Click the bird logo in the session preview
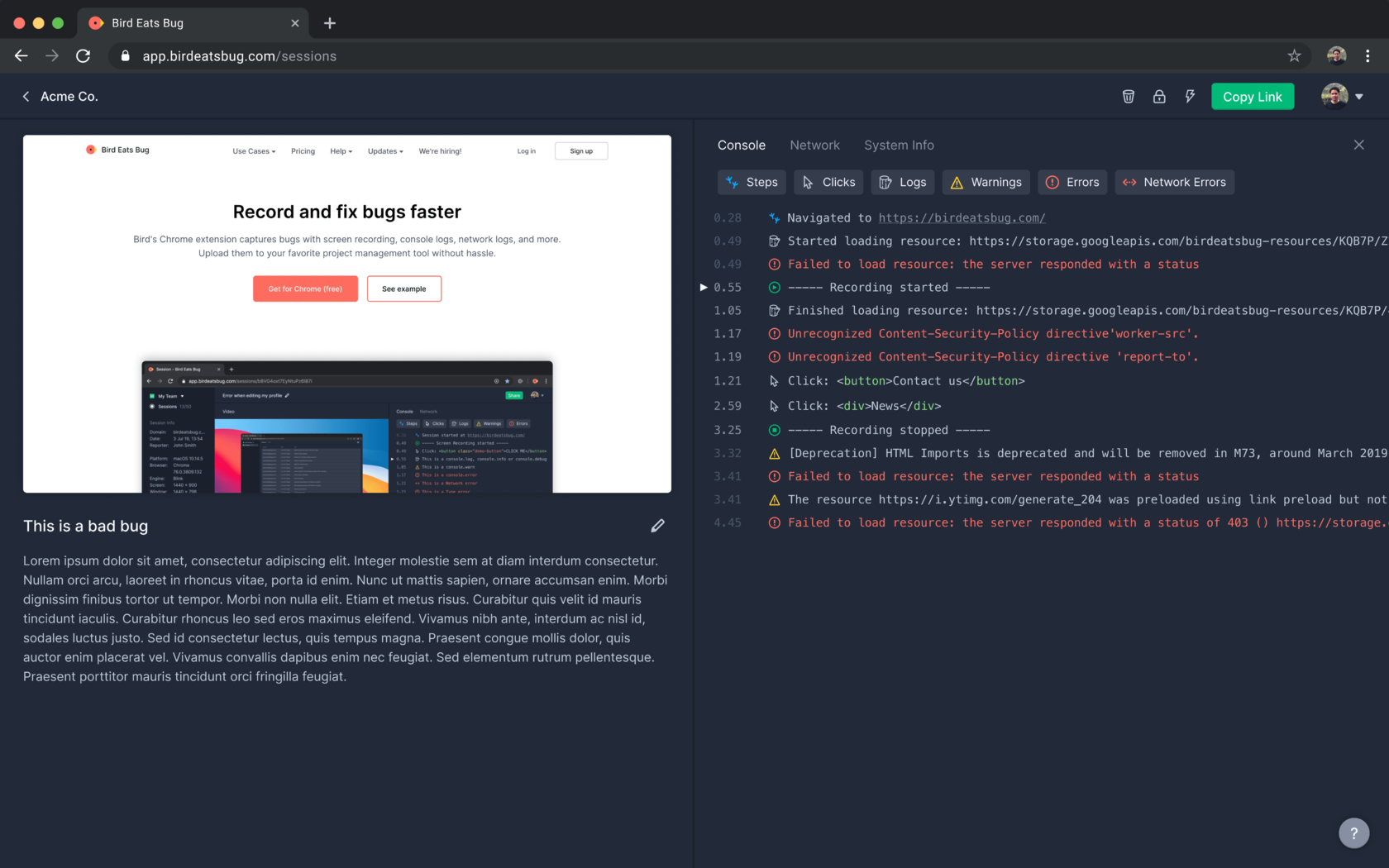1389x868 pixels. (91, 150)
